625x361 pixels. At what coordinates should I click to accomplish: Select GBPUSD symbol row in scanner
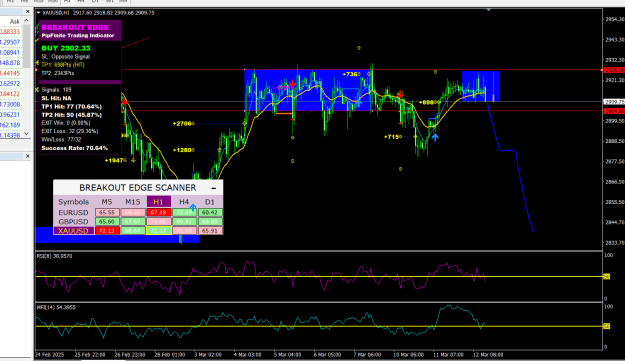coord(73,222)
